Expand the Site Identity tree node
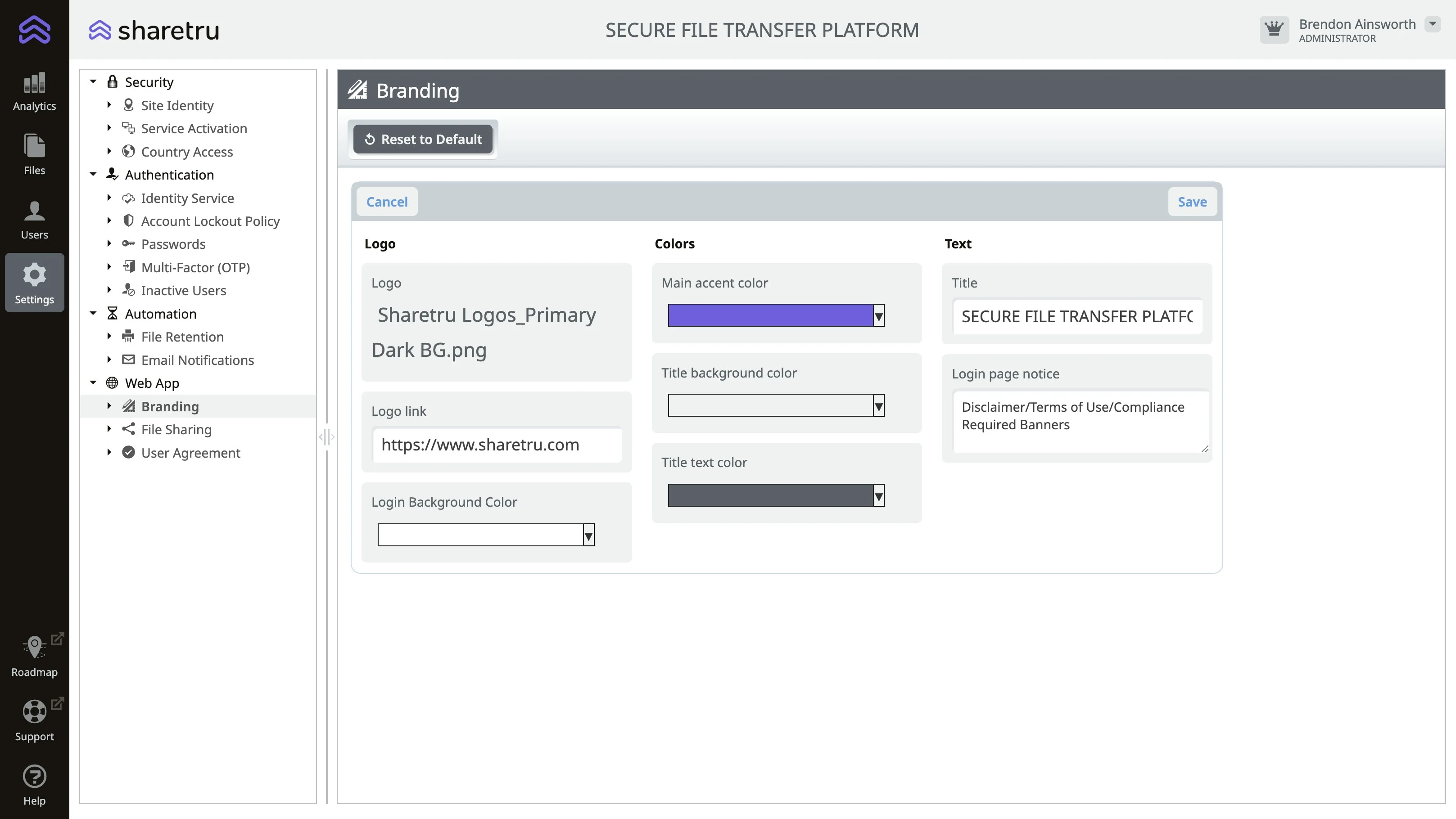Viewport: 1456px width, 819px height. pyautogui.click(x=109, y=106)
